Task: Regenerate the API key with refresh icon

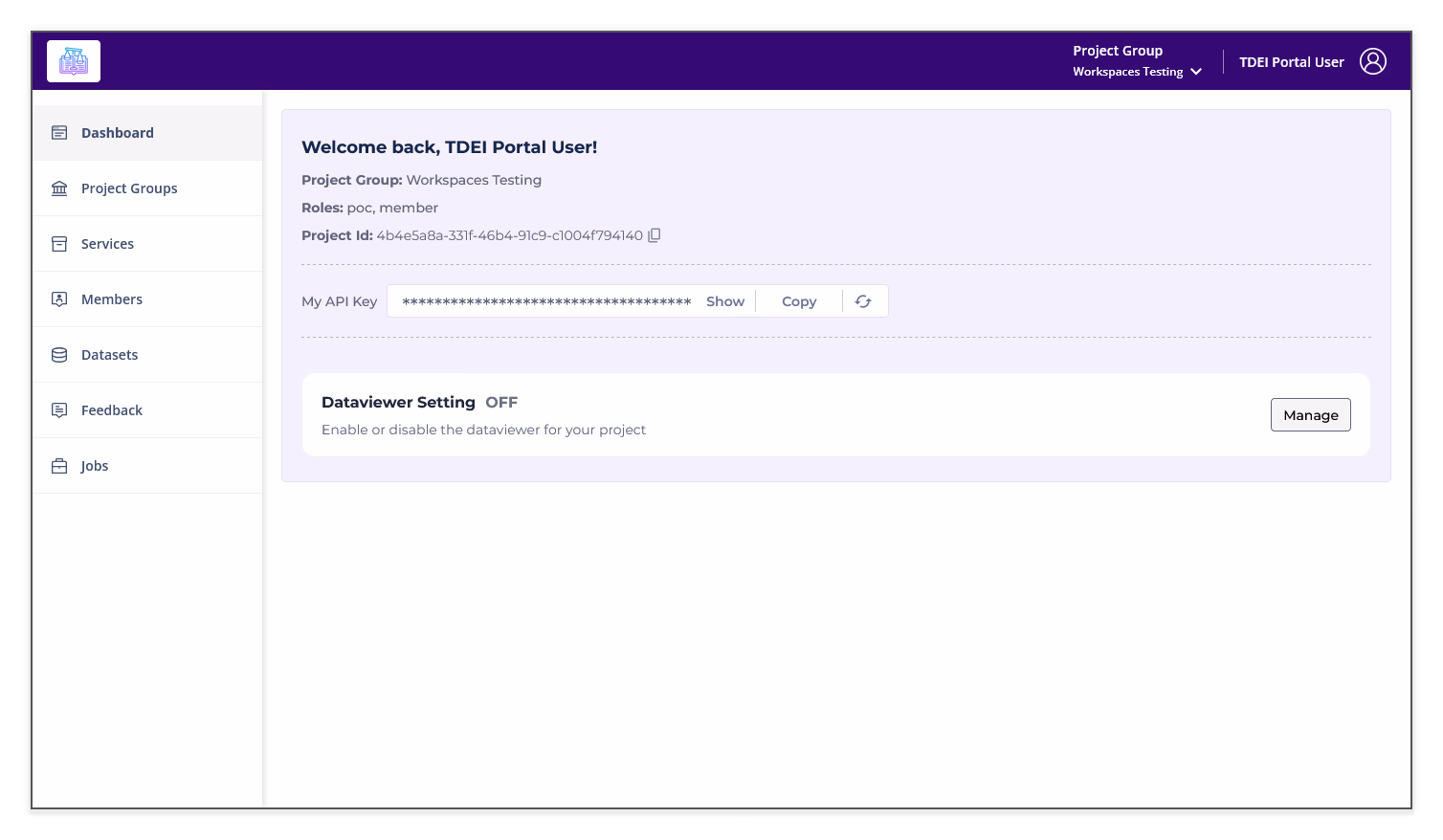Action: pos(863,301)
